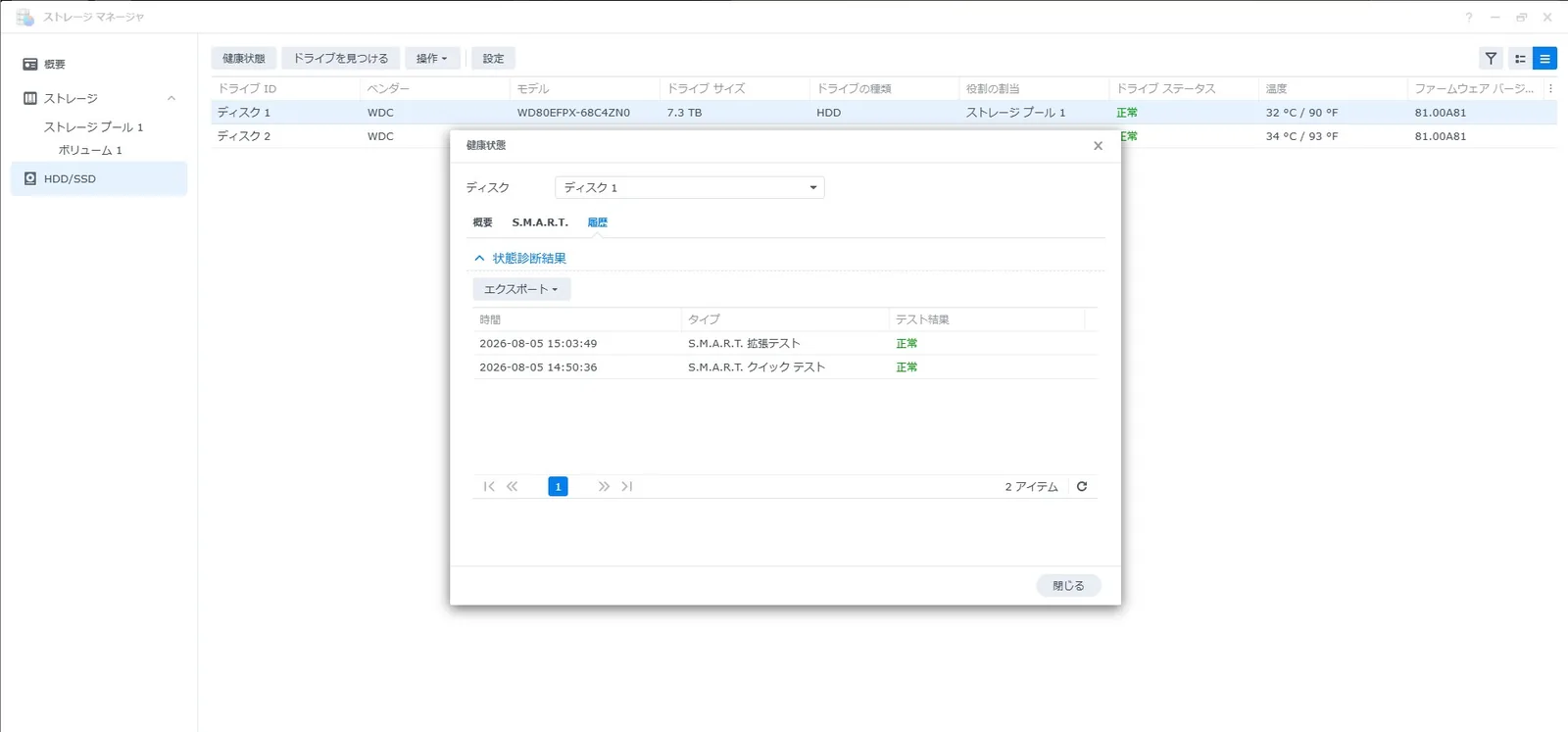Sort history by 時間 column header
Screen dimensions: 1568x732
point(576,319)
